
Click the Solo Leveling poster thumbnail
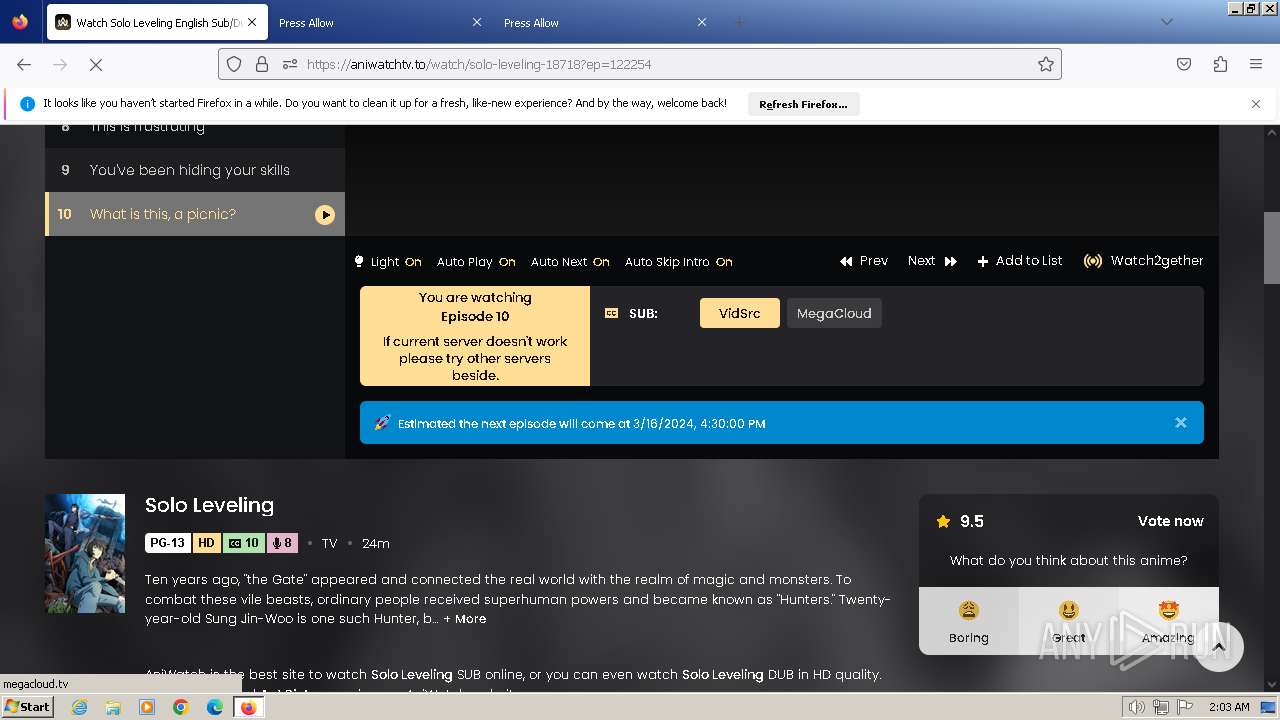click(85, 553)
